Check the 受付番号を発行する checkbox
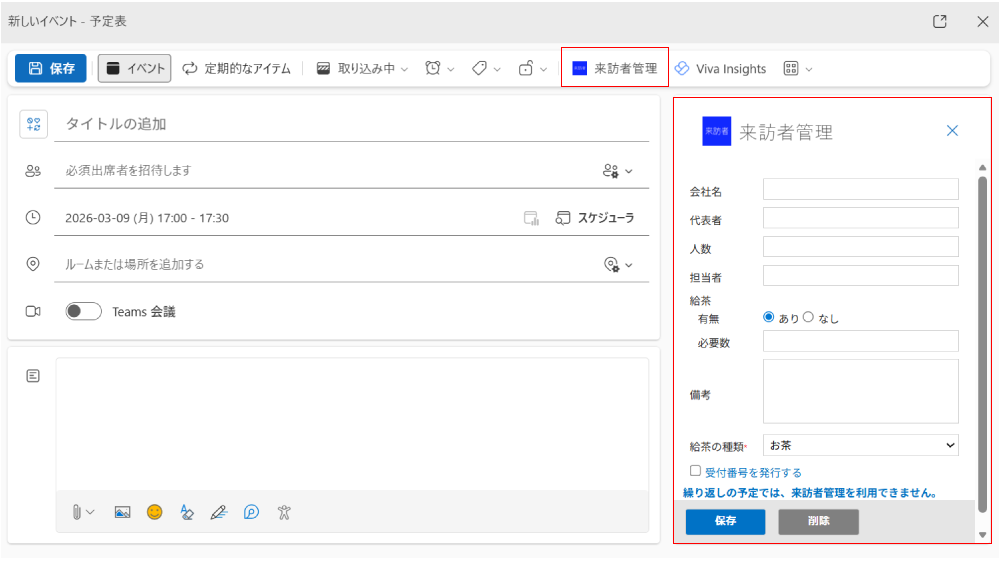 click(x=695, y=471)
